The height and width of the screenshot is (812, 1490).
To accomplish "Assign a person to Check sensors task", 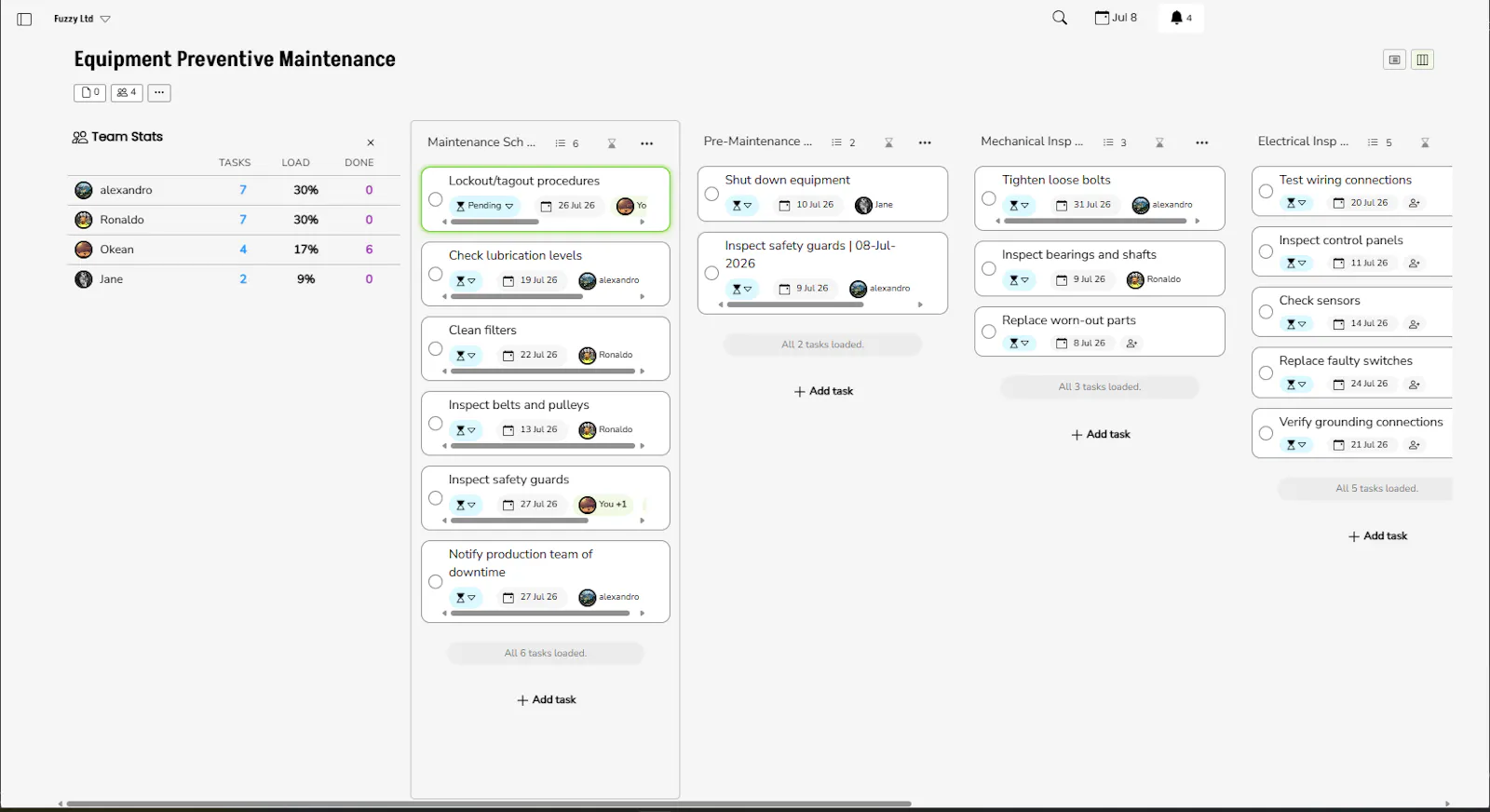I will tap(1415, 324).
